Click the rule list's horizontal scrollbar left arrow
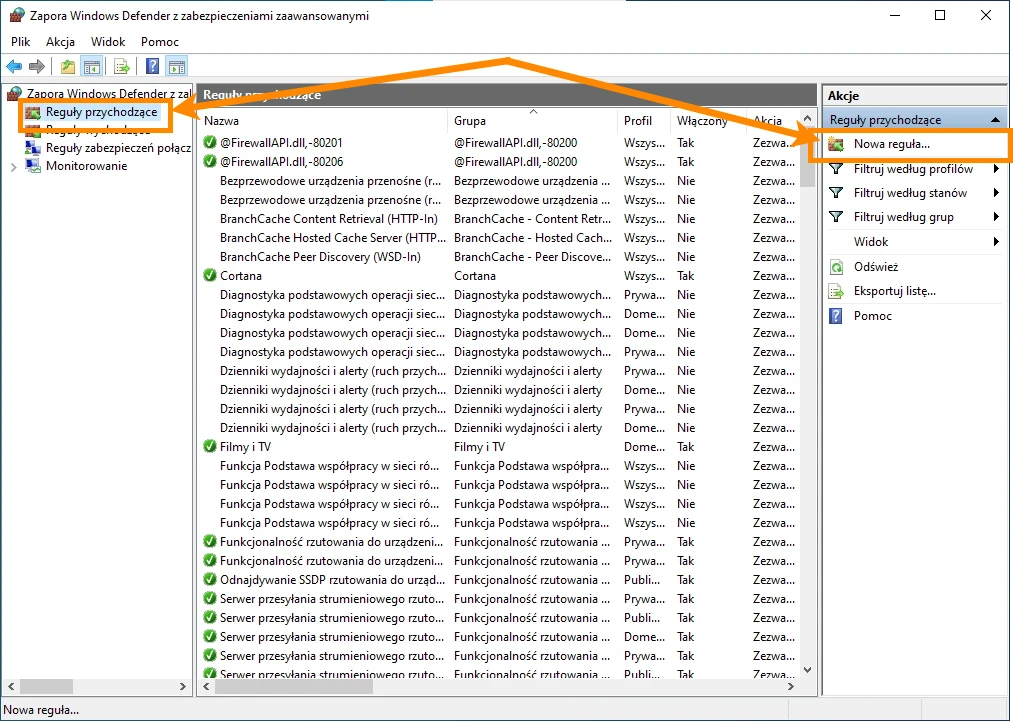1013x722 pixels. click(206, 686)
